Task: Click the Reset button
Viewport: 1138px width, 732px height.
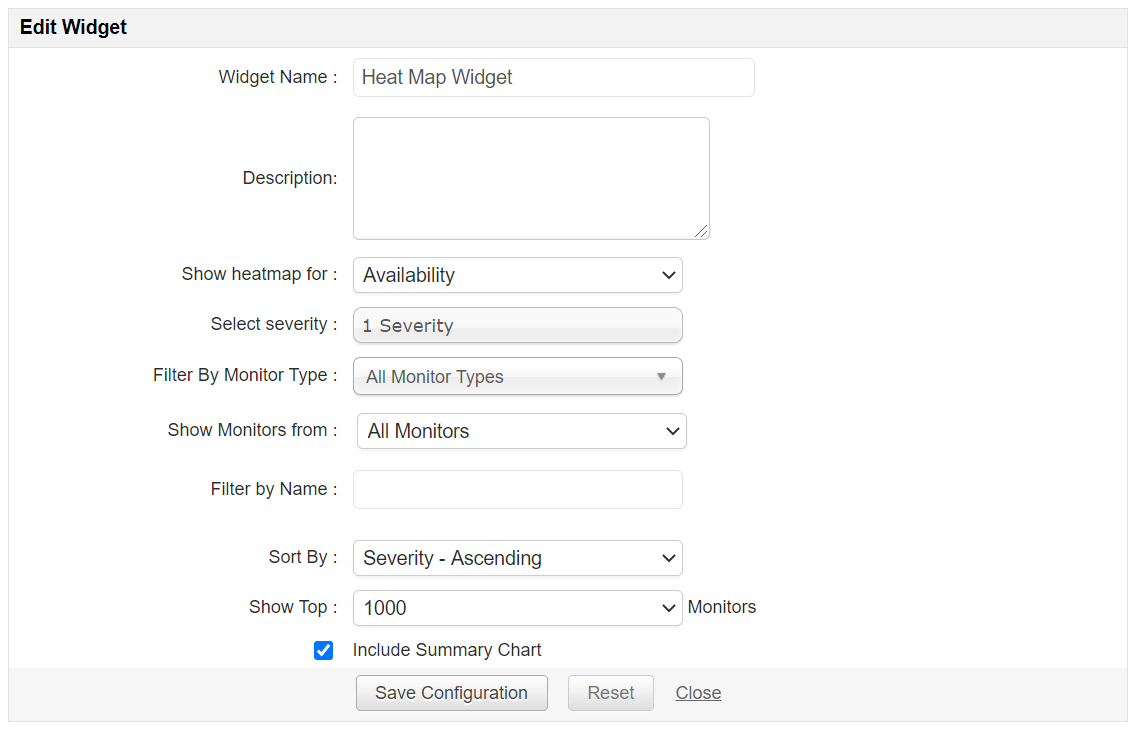Action: (x=610, y=692)
